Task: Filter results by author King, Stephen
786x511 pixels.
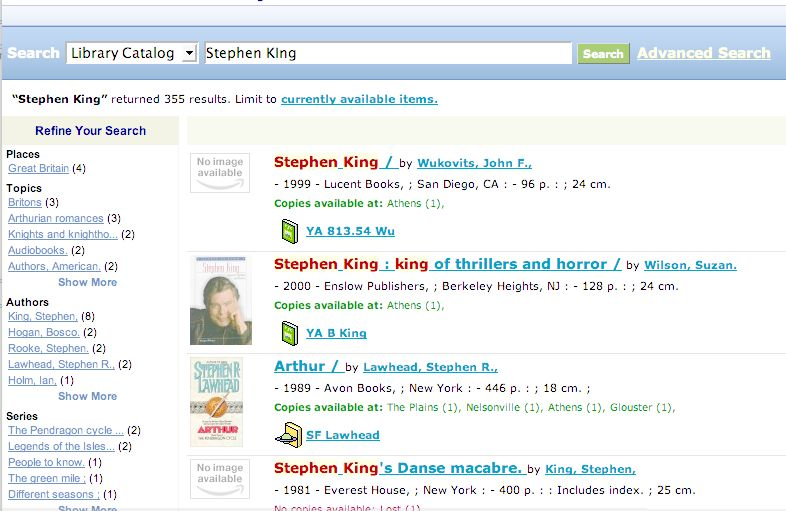Action: [x=42, y=316]
